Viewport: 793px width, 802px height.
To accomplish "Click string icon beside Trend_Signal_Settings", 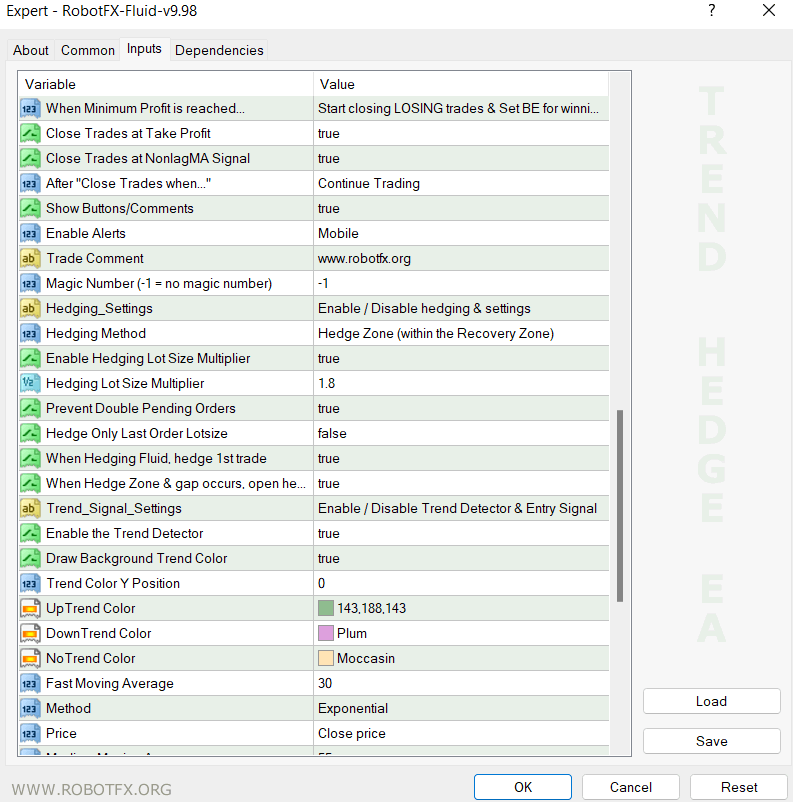I will point(30,508).
